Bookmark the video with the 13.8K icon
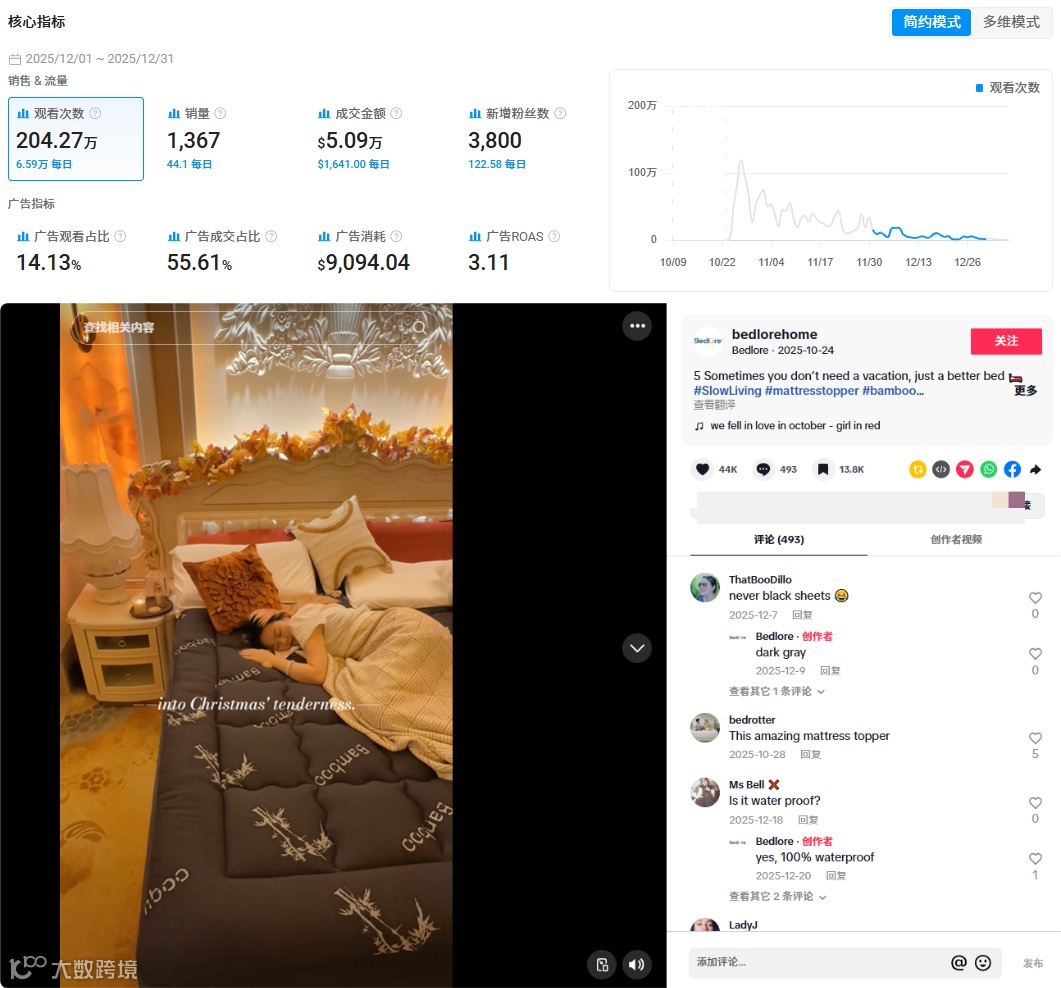Screen dimensions: 1061x988 coord(823,469)
